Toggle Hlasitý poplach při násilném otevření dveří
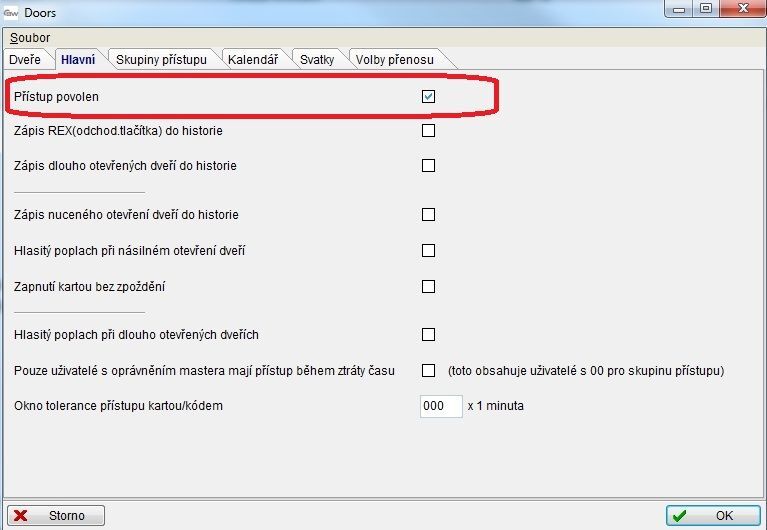767x530 pixels. coord(428,251)
